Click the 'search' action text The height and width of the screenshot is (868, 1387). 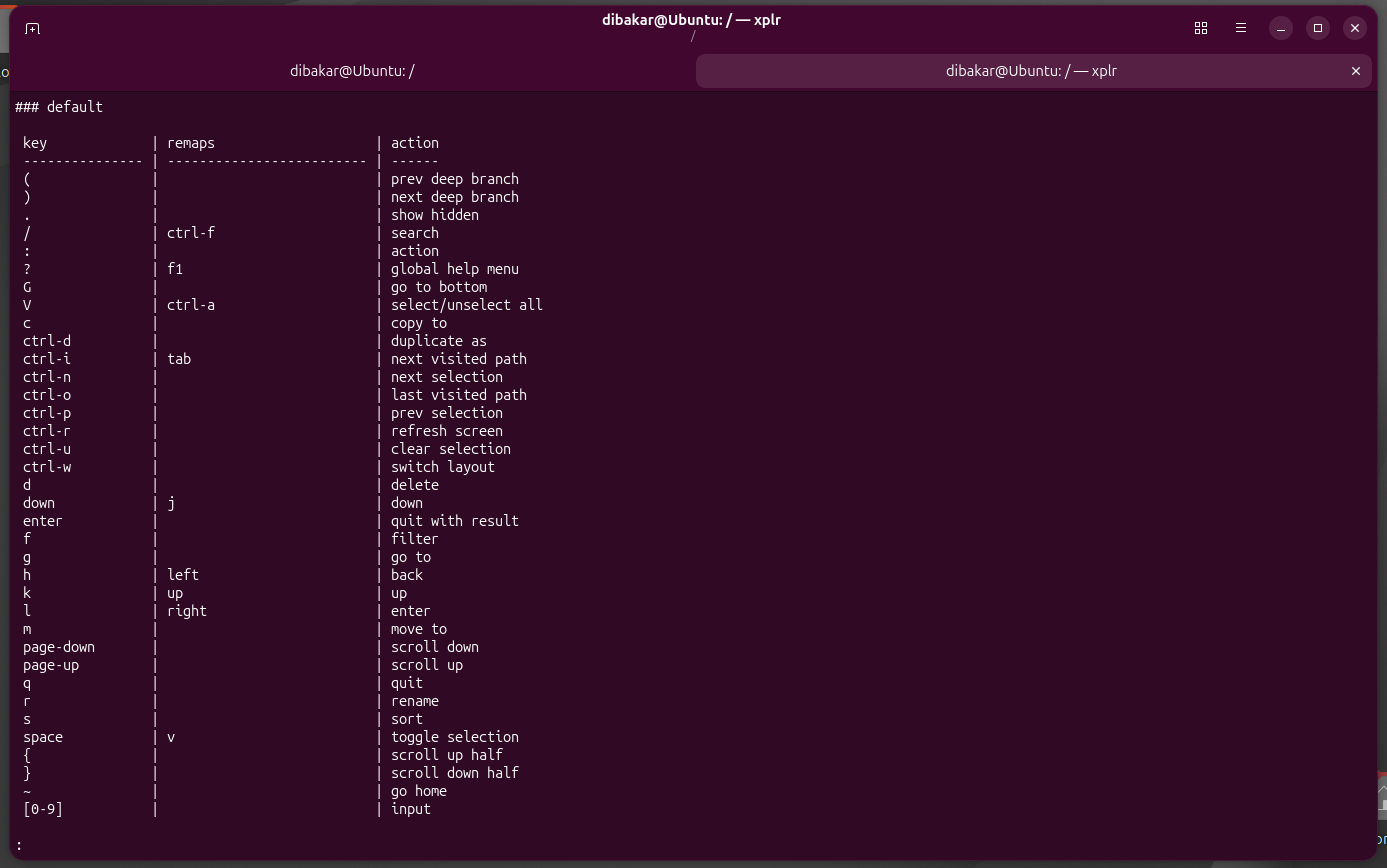click(x=415, y=233)
